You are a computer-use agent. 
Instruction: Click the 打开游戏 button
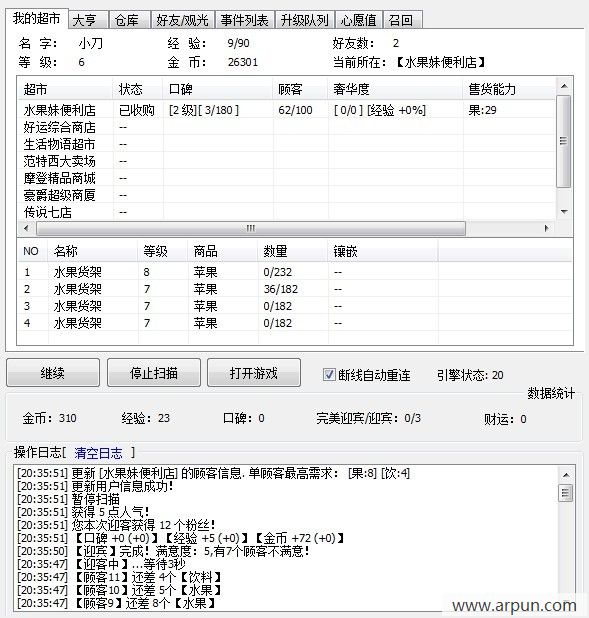click(254, 372)
